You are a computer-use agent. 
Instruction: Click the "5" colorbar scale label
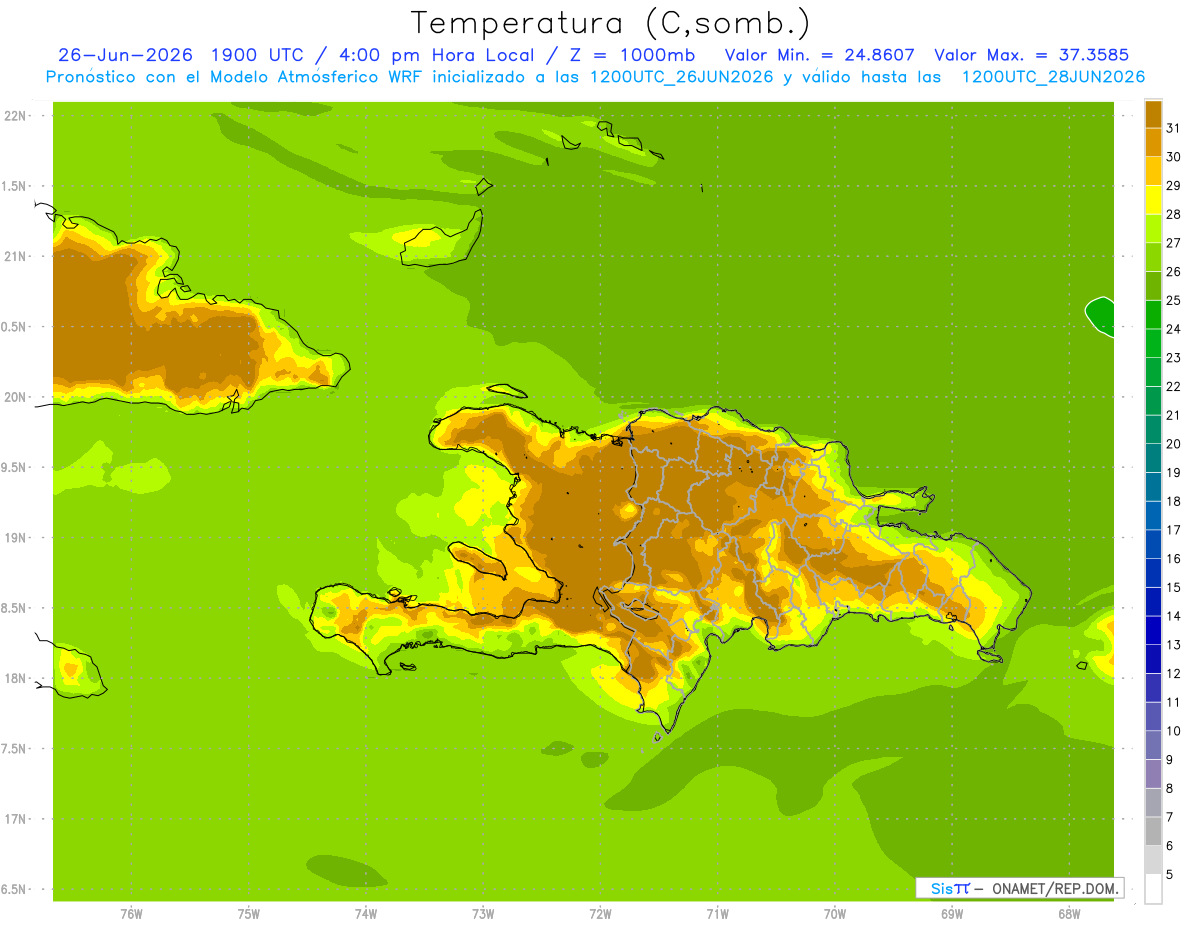point(1170,875)
